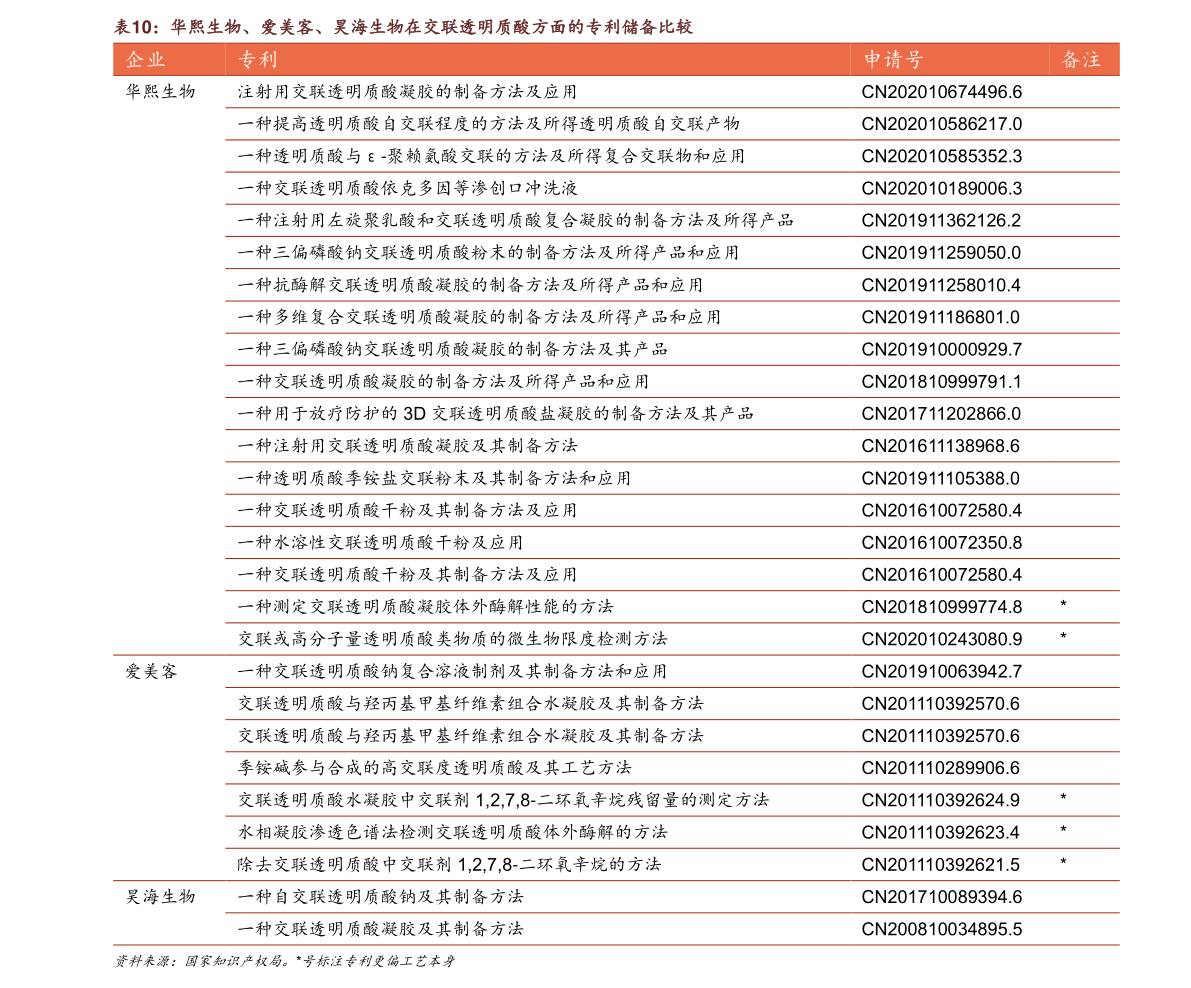
Task: Select patent 一种交联透明质酸凝胶及其制备方法
Action: (381, 929)
